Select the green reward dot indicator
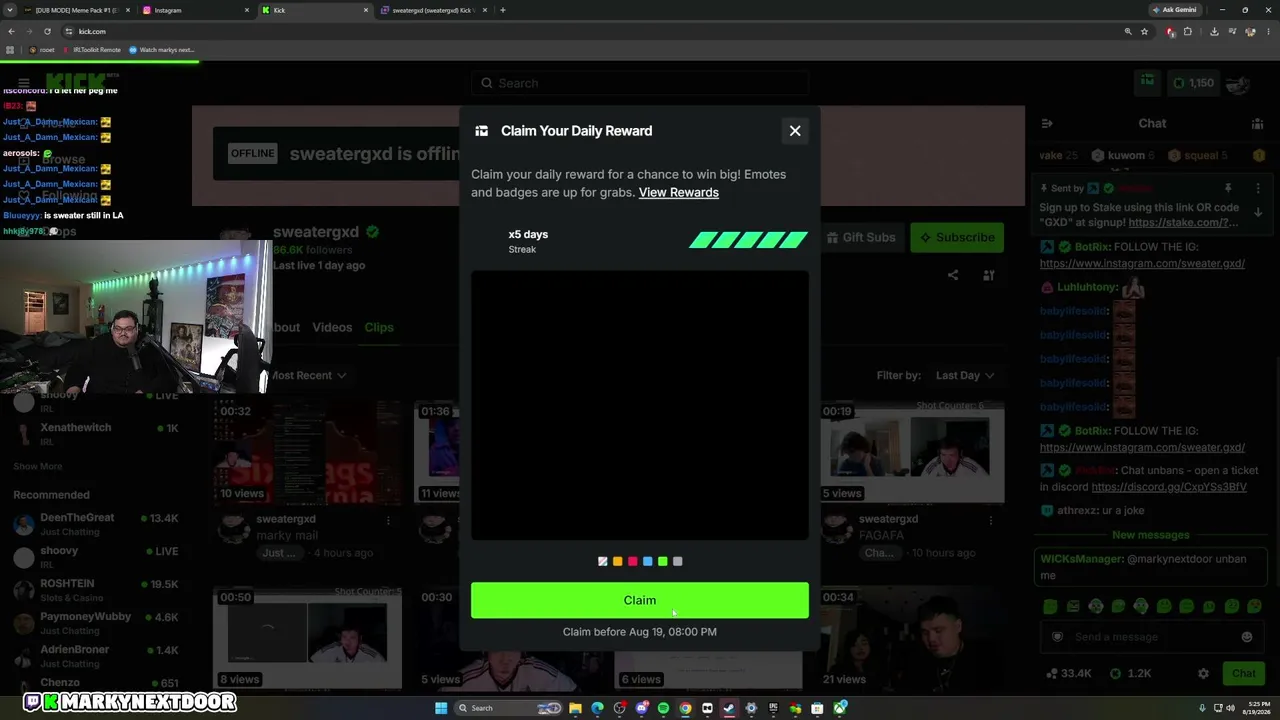Viewport: 1280px width, 720px height. (x=662, y=562)
